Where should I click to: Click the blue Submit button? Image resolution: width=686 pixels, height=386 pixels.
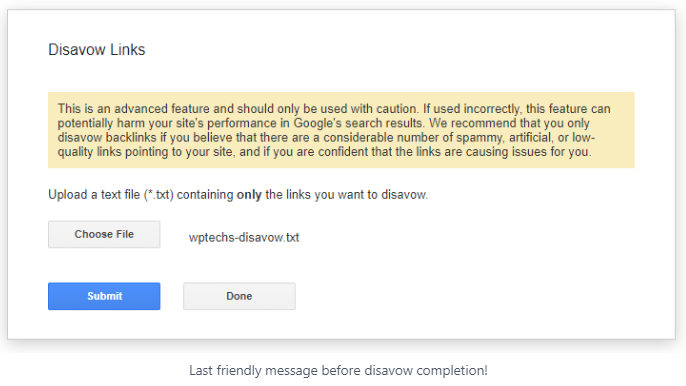[104, 296]
